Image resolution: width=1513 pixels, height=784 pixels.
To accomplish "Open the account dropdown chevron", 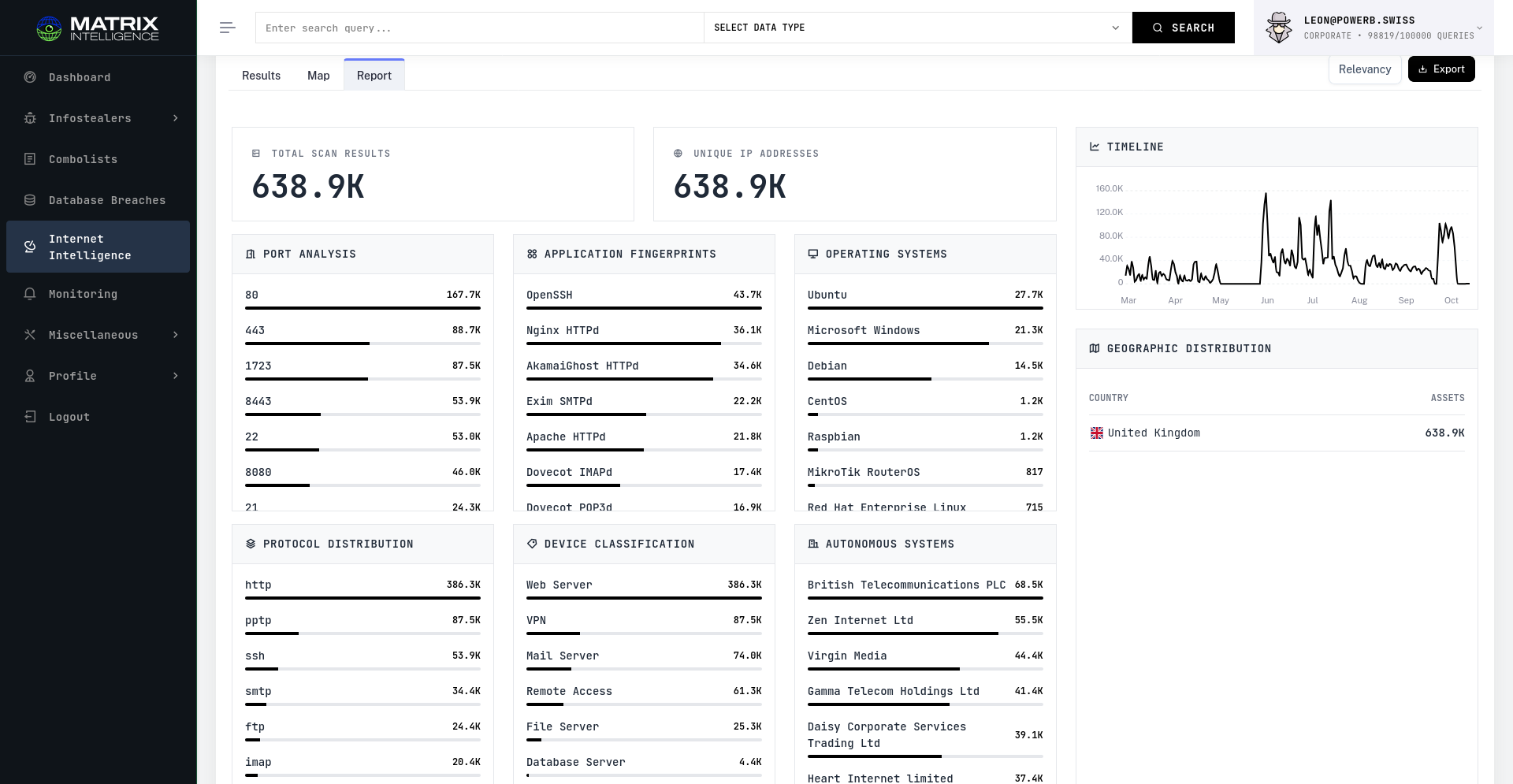I will pos(1479,28).
